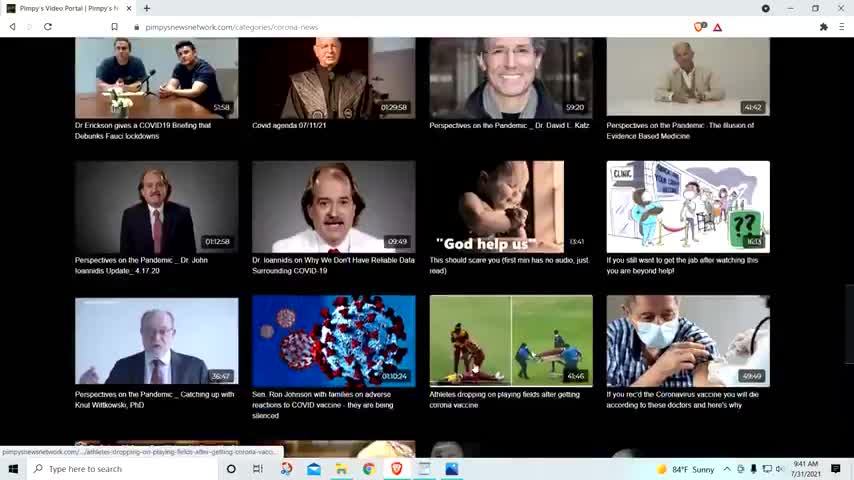This screenshot has height=480, width=854.
Task: Open Cortana circle icon in taskbar
Action: point(231,469)
